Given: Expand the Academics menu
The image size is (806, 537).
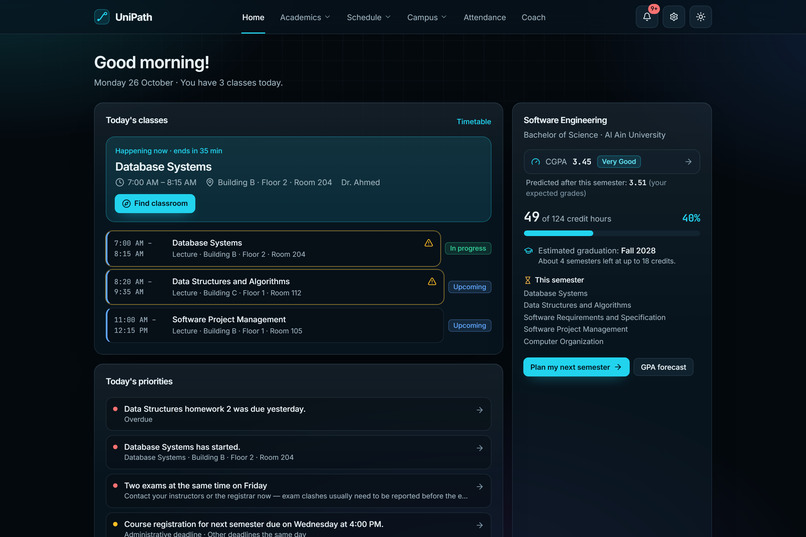Looking at the screenshot, I should click(305, 17).
